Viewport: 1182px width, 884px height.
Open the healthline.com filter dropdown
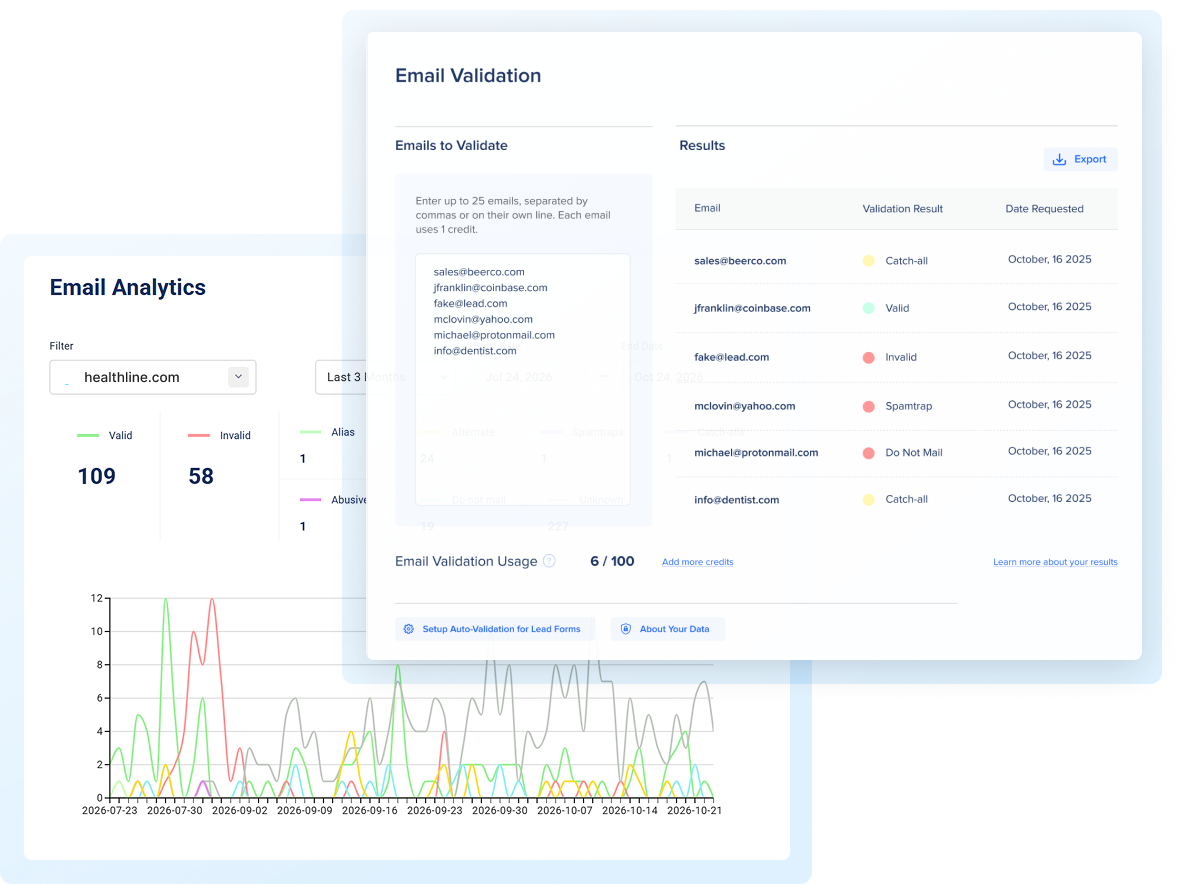[152, 377]
